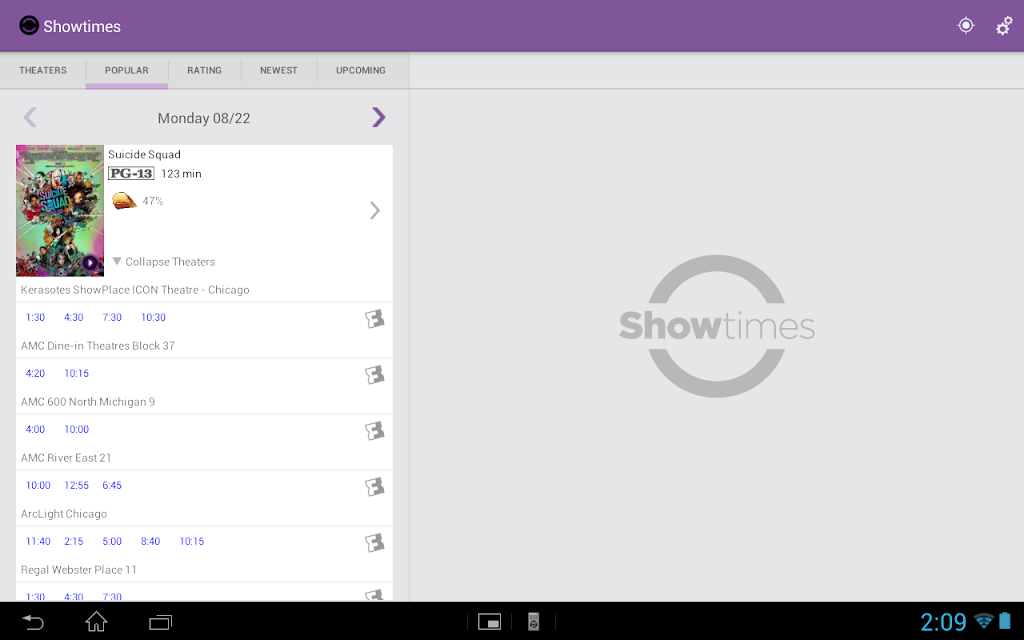Viewport: 1024px width, 640px height.
Task: Tap AMC Dine-in Theatres Block 37 name
Action: click(x=98, y=346)
